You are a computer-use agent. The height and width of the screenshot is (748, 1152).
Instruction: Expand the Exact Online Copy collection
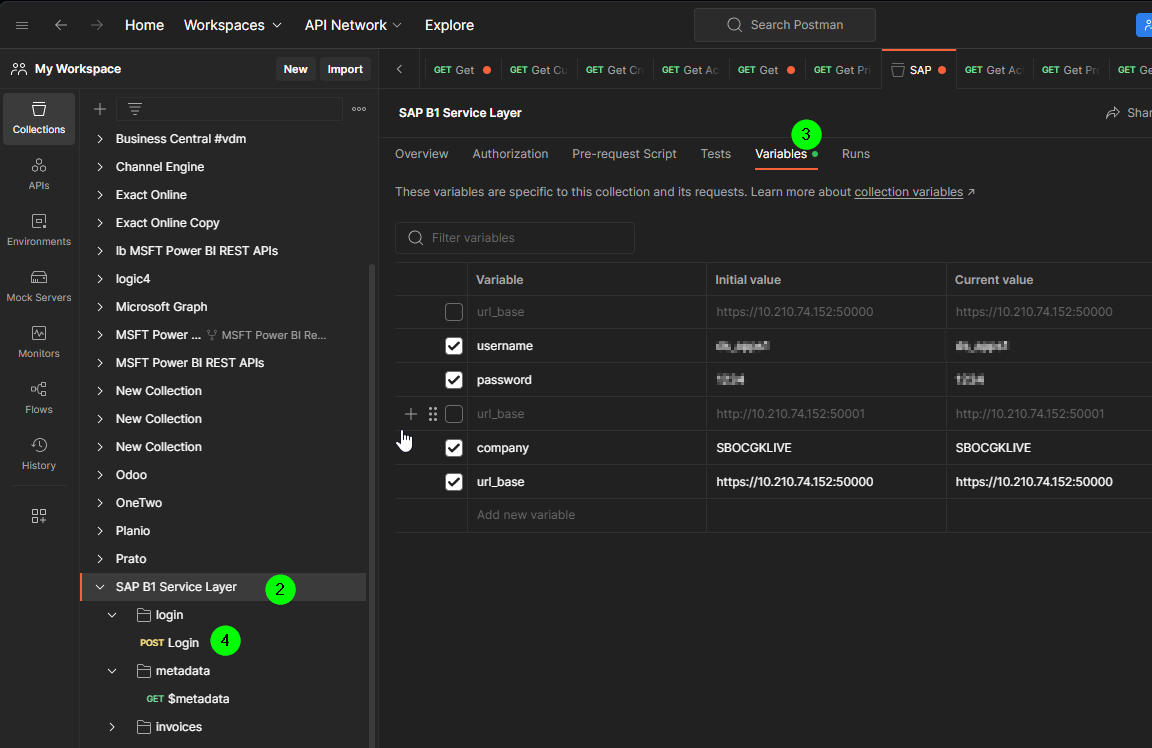tap(100, 223)
